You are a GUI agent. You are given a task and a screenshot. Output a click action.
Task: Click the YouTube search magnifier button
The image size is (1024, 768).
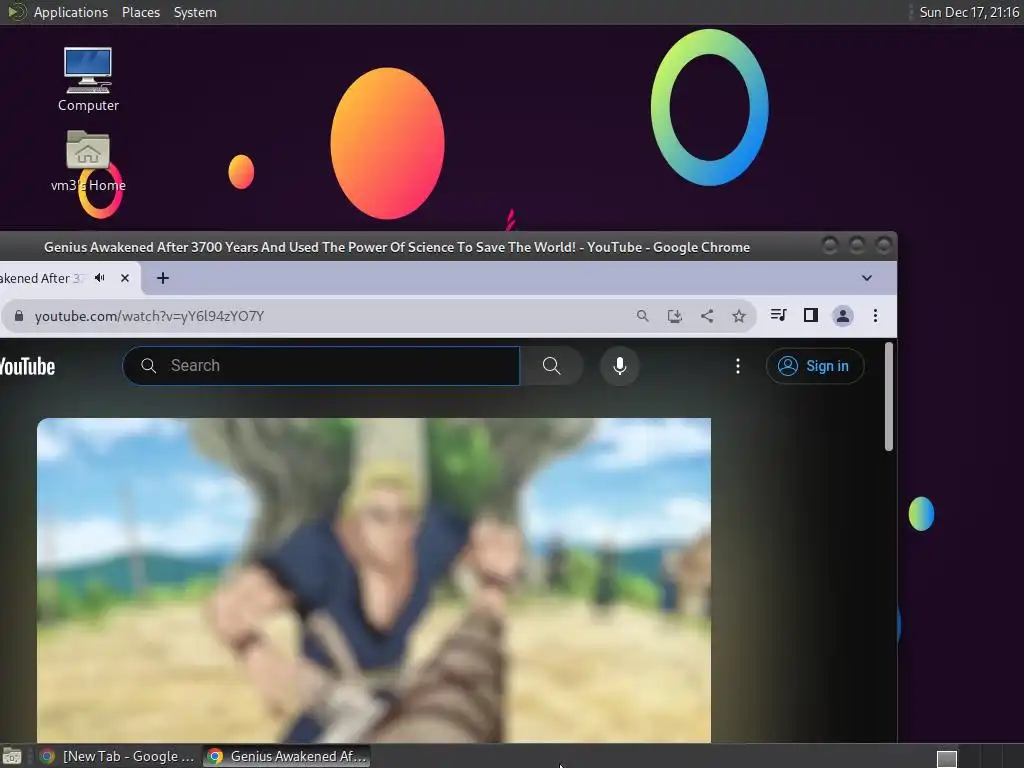pos(552,366)
